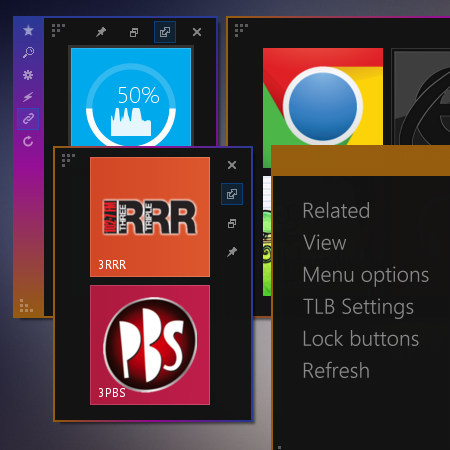Launch the Google Chrome tile
The image size is (450, 450).
[323, 97]
